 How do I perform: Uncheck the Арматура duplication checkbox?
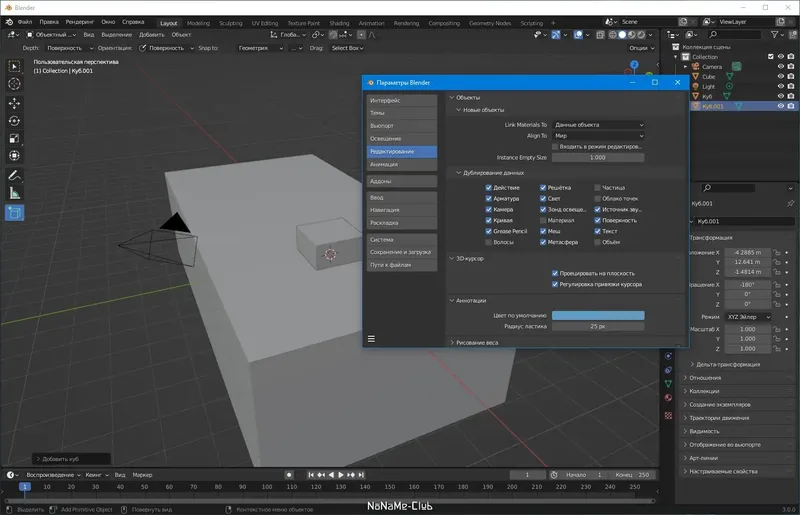pos(489,198)
